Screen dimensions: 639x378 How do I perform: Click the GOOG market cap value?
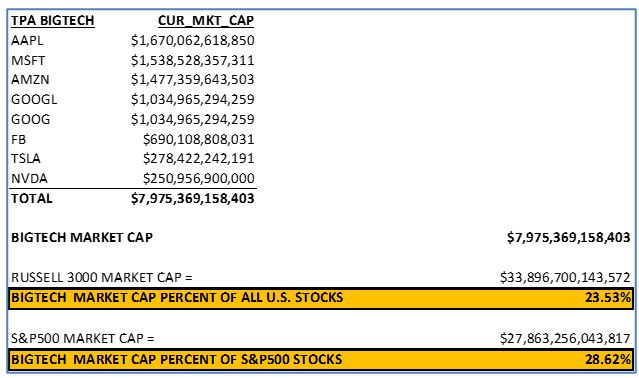(x=192, y=119)
